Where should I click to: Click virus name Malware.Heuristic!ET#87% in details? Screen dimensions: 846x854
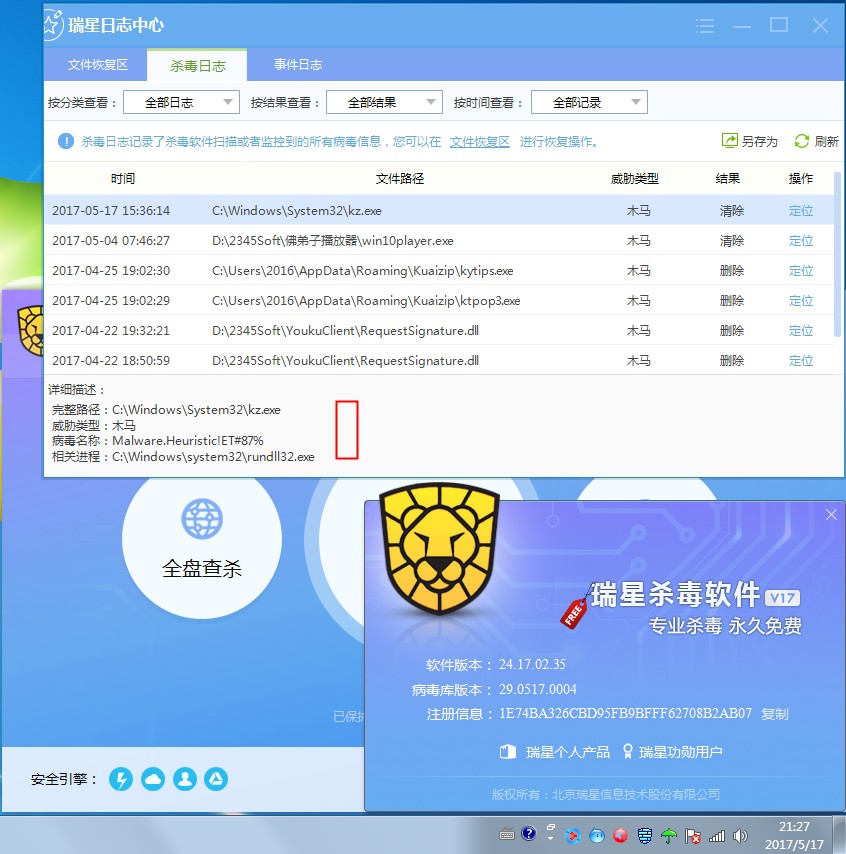(187, 441)
